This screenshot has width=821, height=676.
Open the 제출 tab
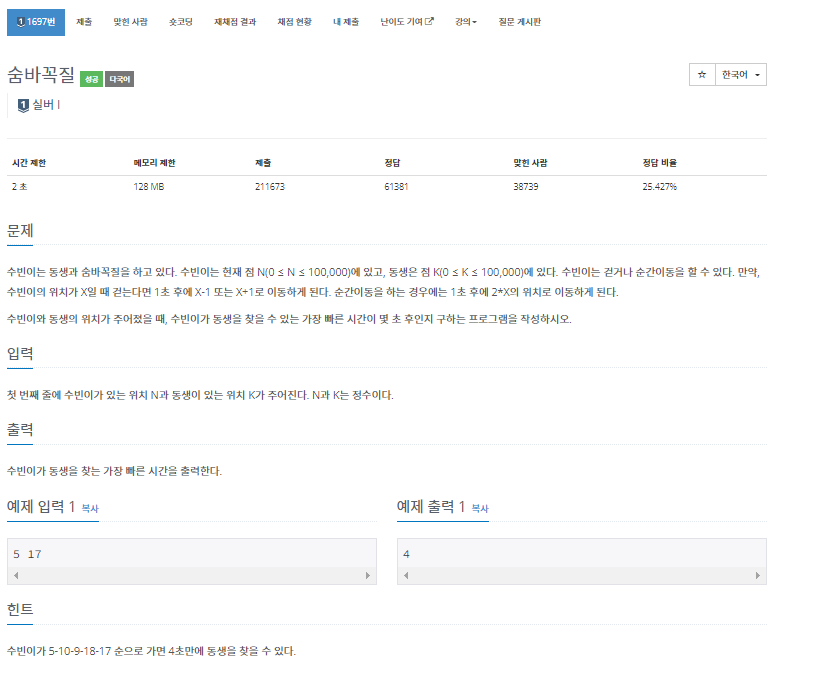pyautogui.click(x=84, y=22)
